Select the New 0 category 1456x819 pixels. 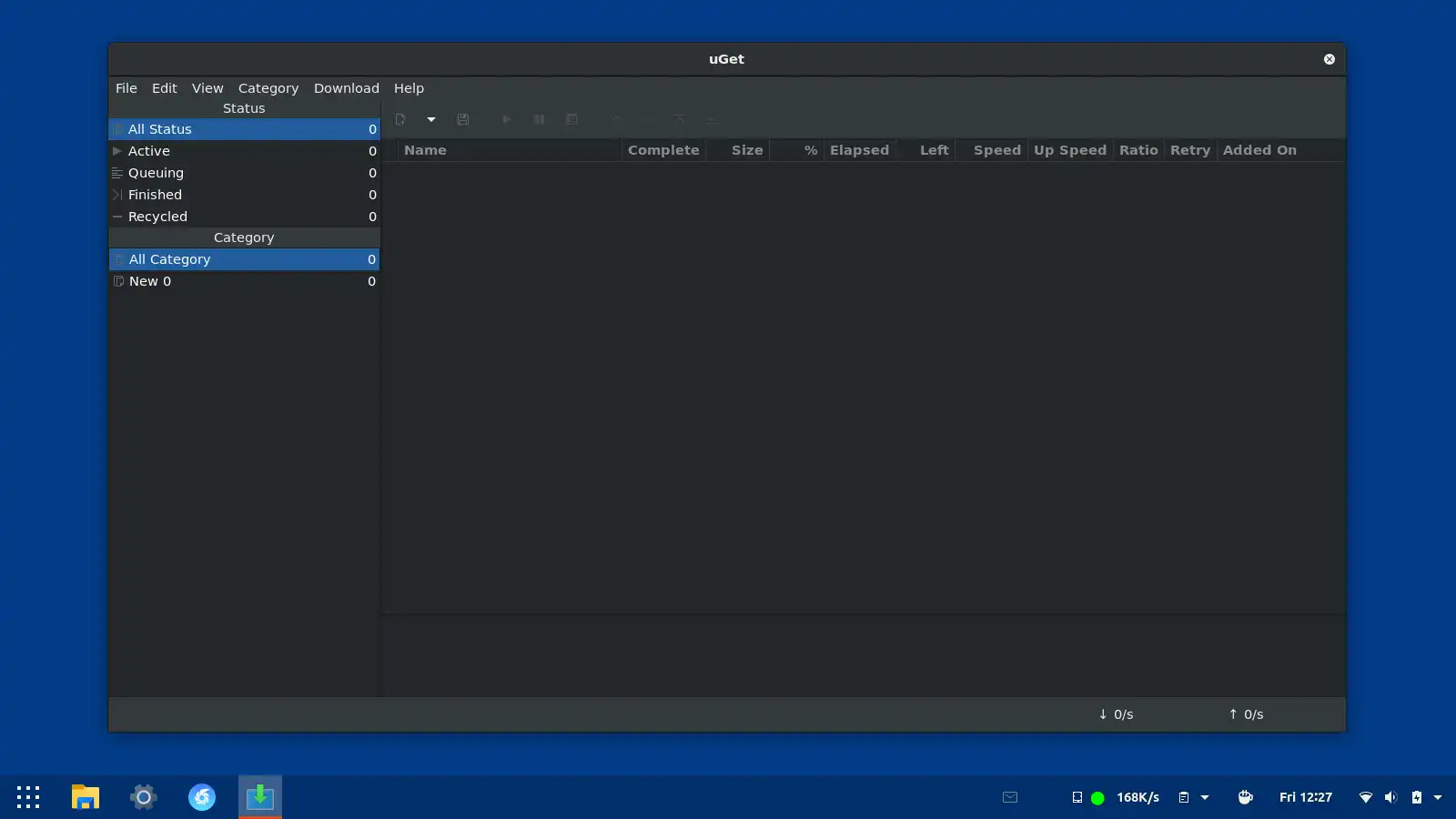(244, 281)
